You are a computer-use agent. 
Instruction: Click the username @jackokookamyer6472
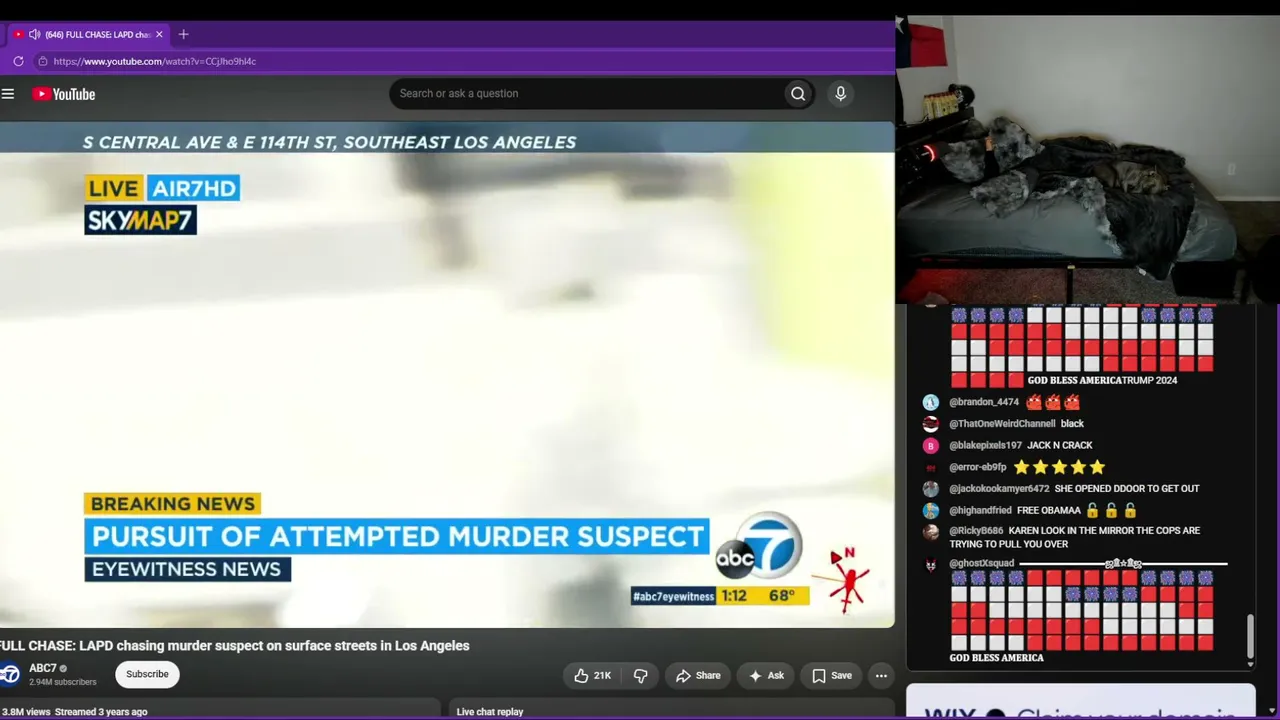click(x=999, y=489)
